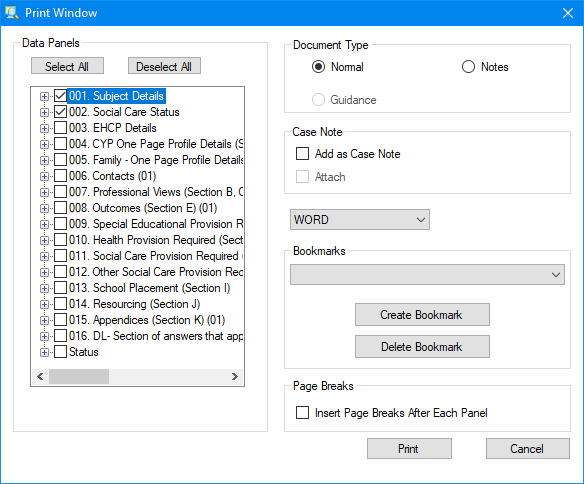Screen dimensions: 584x484
Task: Tick the Add as Case Note checkbox
Action: [302, 153]
